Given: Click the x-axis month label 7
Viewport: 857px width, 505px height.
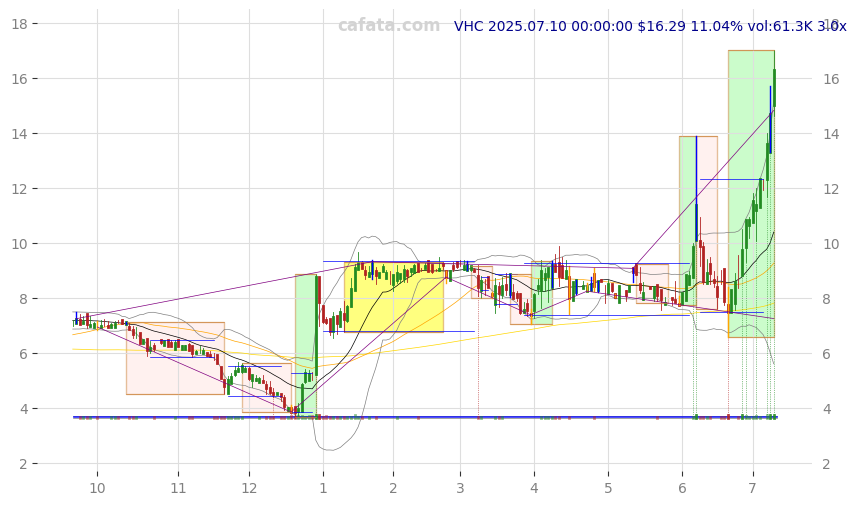Looking at the screenshot, I should [753, 488].
